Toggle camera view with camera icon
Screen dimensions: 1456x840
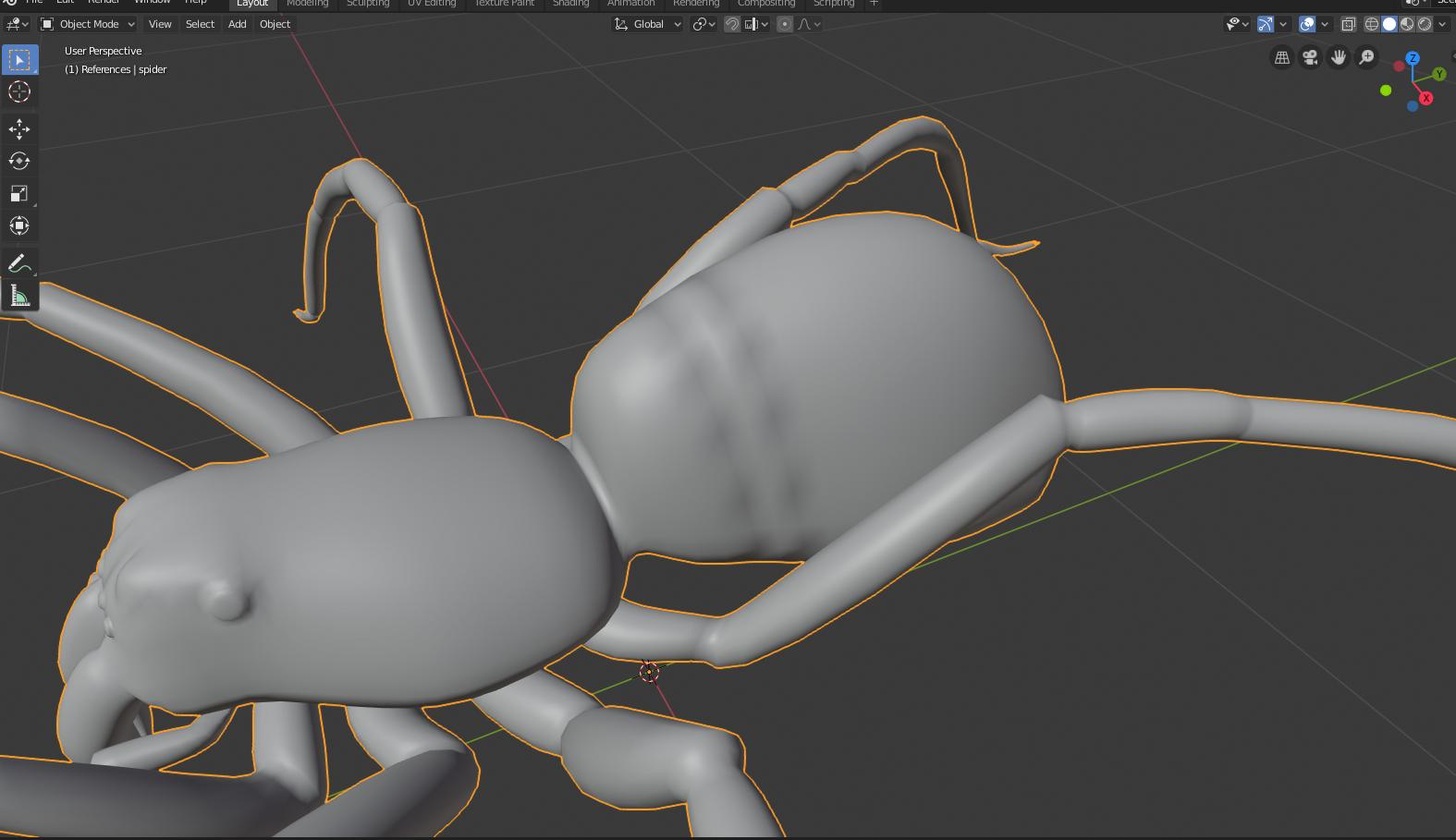(1310, 57)
